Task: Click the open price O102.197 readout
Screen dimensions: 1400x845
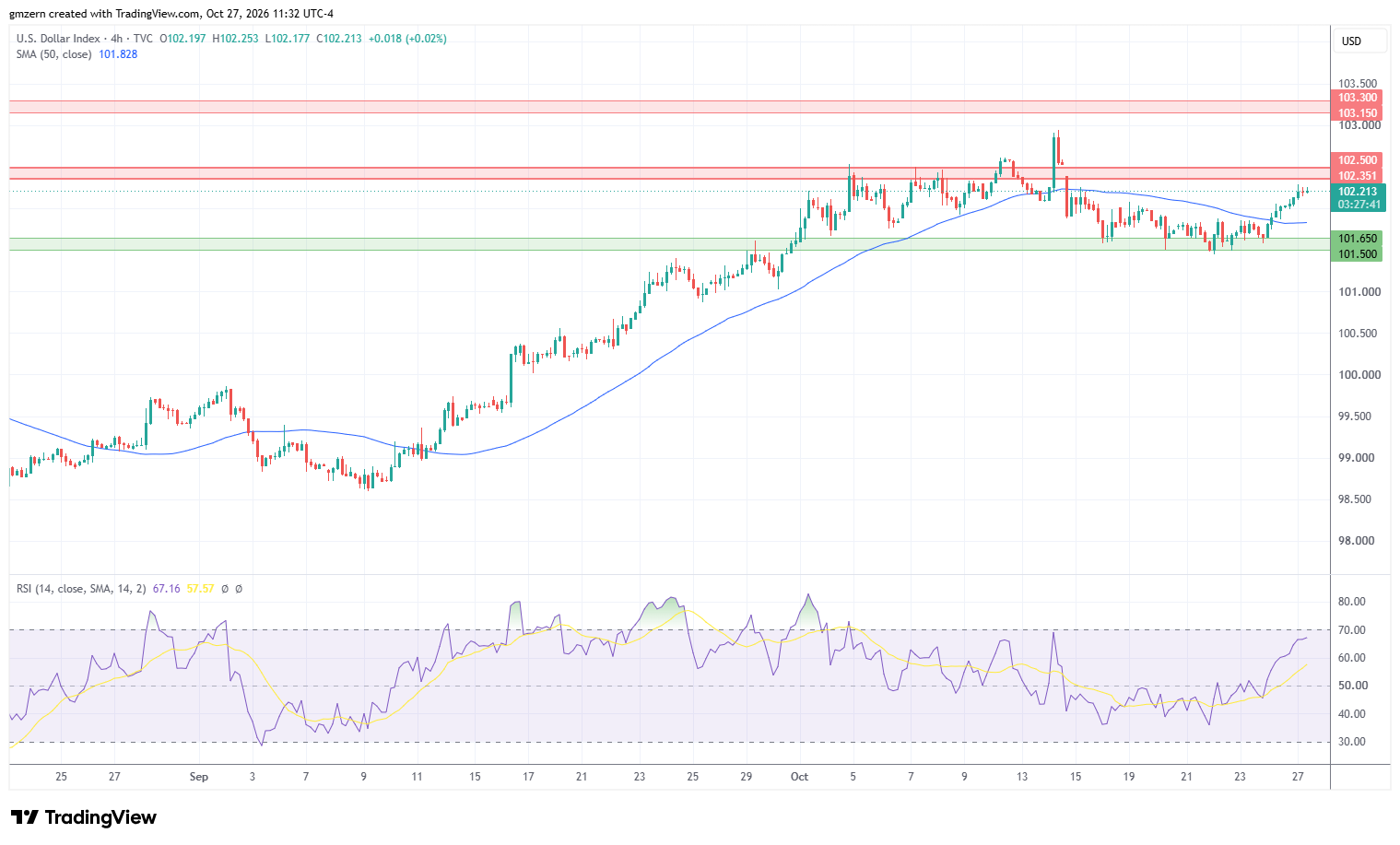Action: point(183,39)
